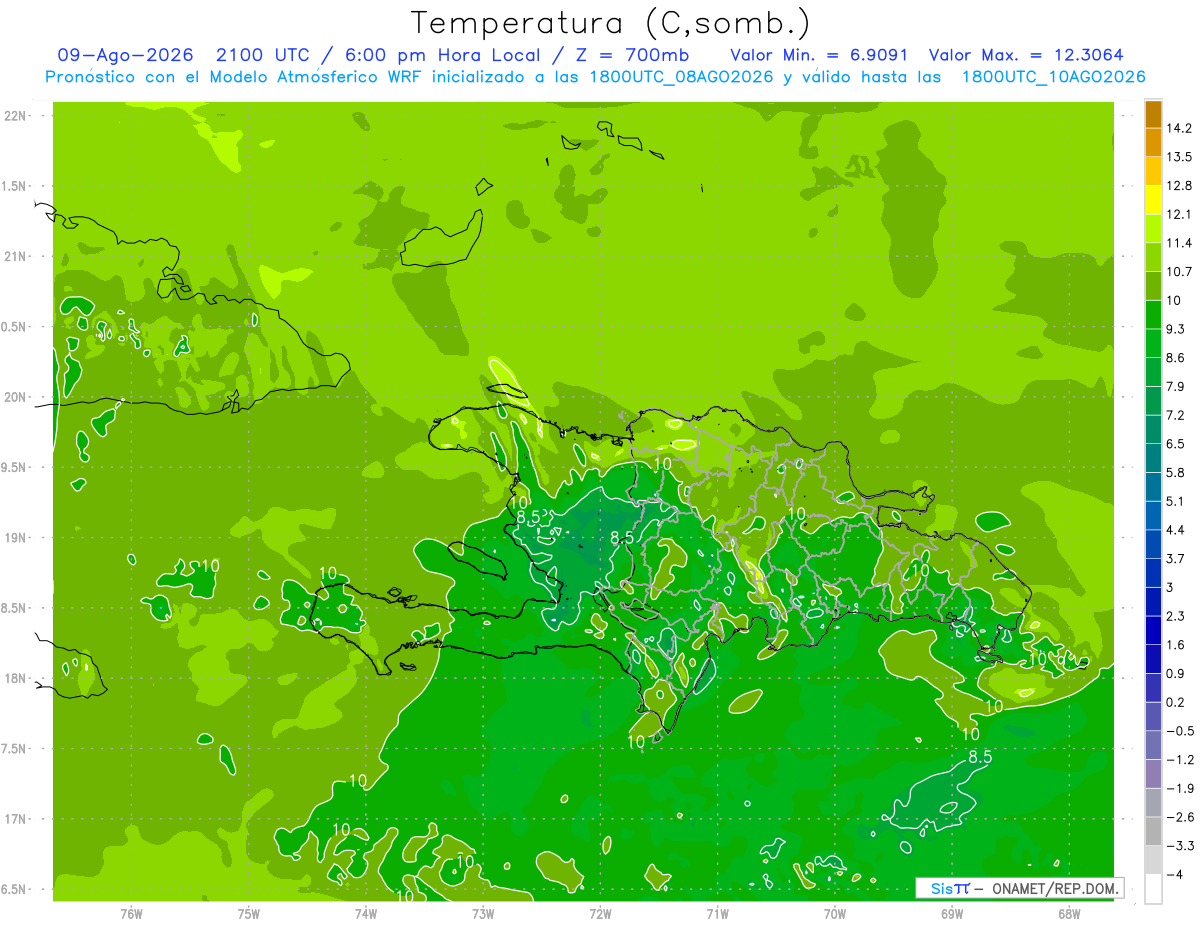Screen dimensions: 1200x927
Task: Click the valid-until time '1800UTC_10AGO2026'
Action: click(x=1053, y=77)
